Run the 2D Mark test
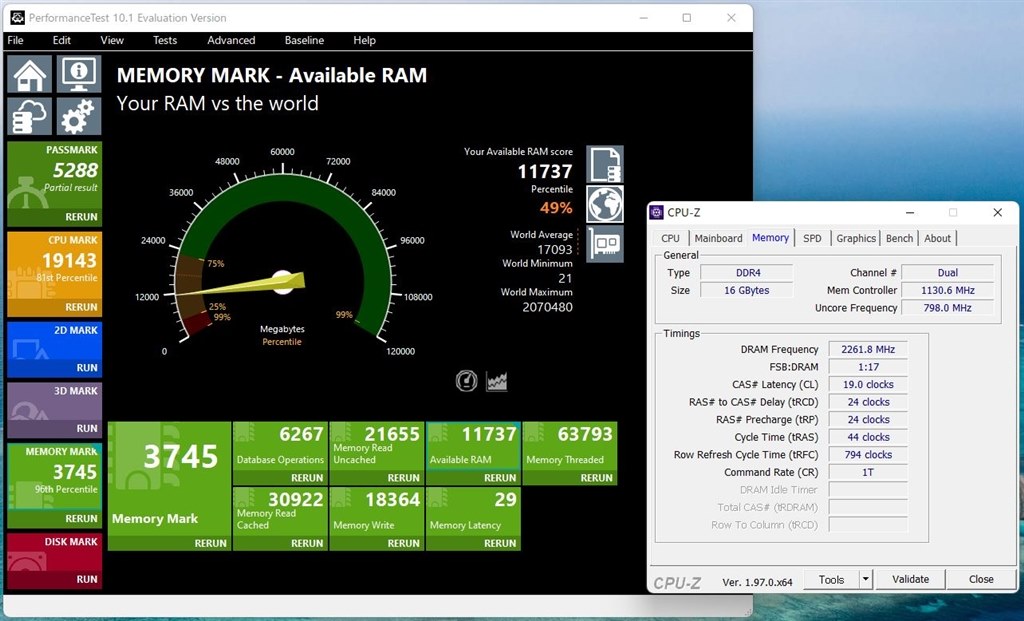The height and width of the screenshot is (621, 1024). point(87,368)
